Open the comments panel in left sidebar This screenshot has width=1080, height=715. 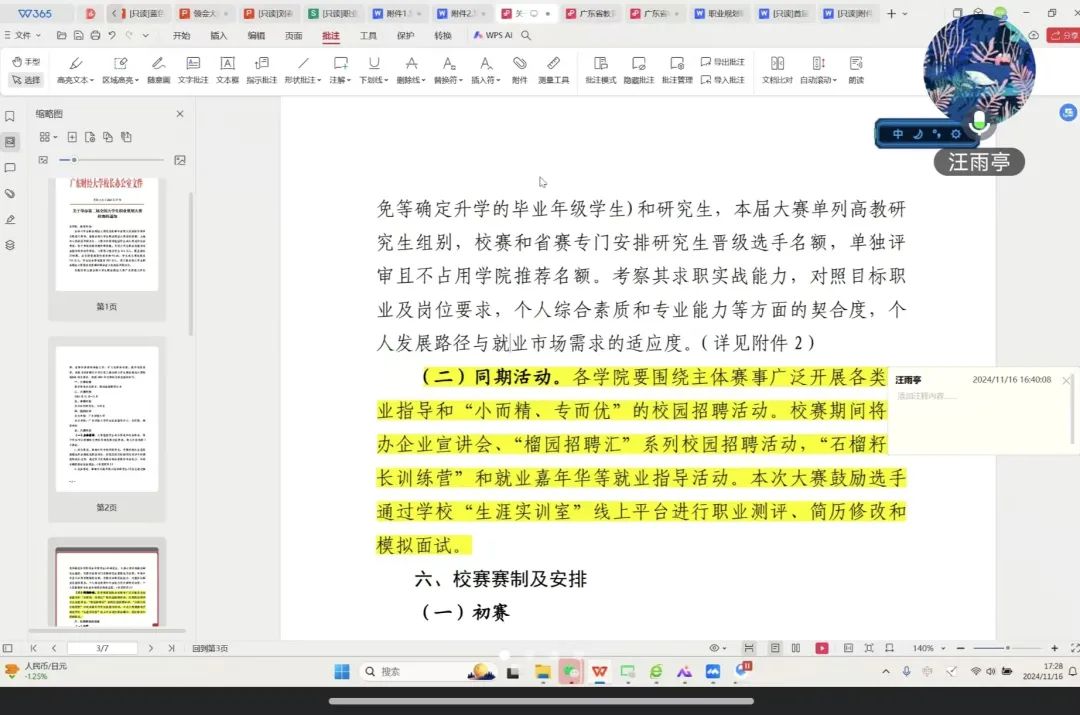[10, 168]
